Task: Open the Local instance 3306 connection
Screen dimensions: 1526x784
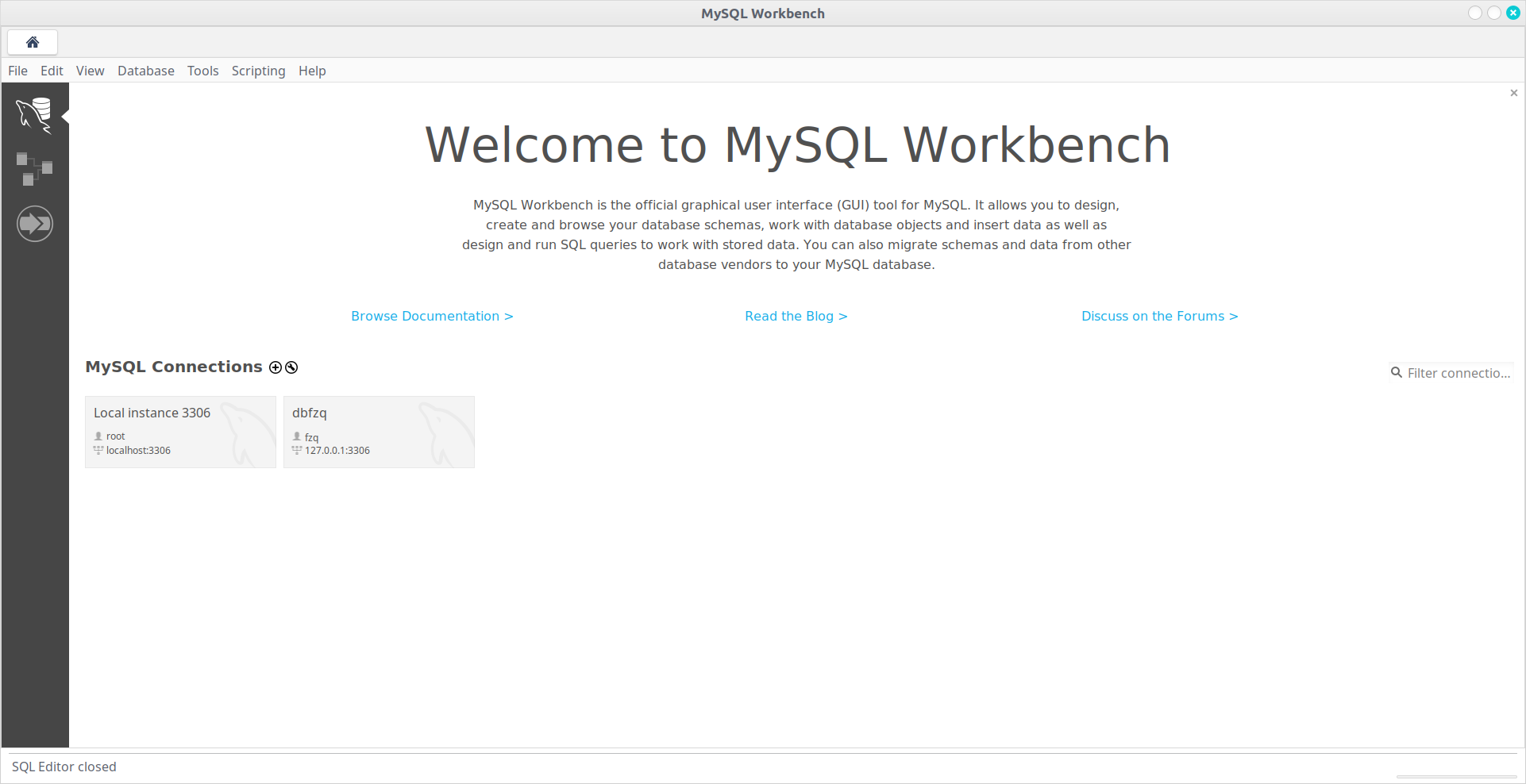Action: coord(180,432)
